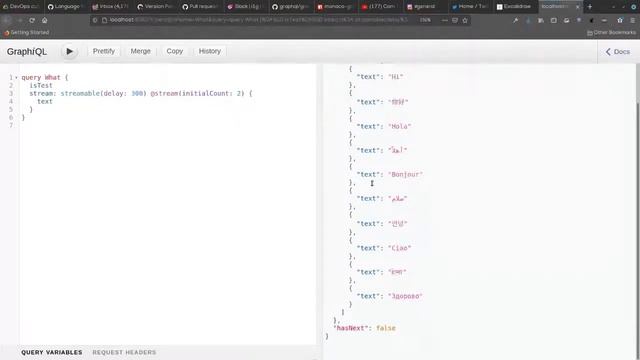640x360 pixels.
Task: Click the GraphiQL title logo
Action: tap(27, 51)
